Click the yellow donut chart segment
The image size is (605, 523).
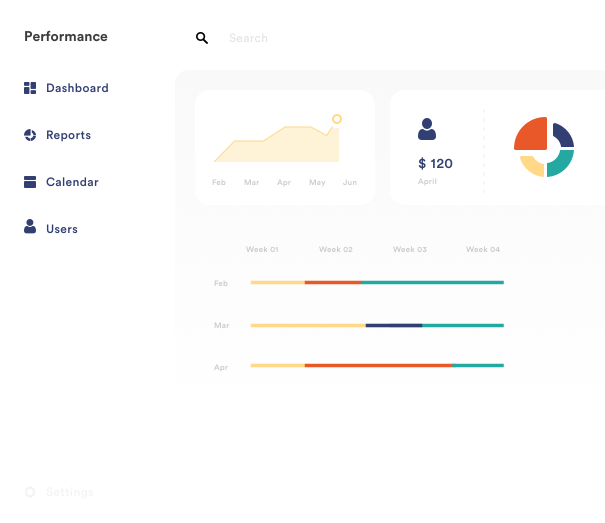[x=532, y=165]
